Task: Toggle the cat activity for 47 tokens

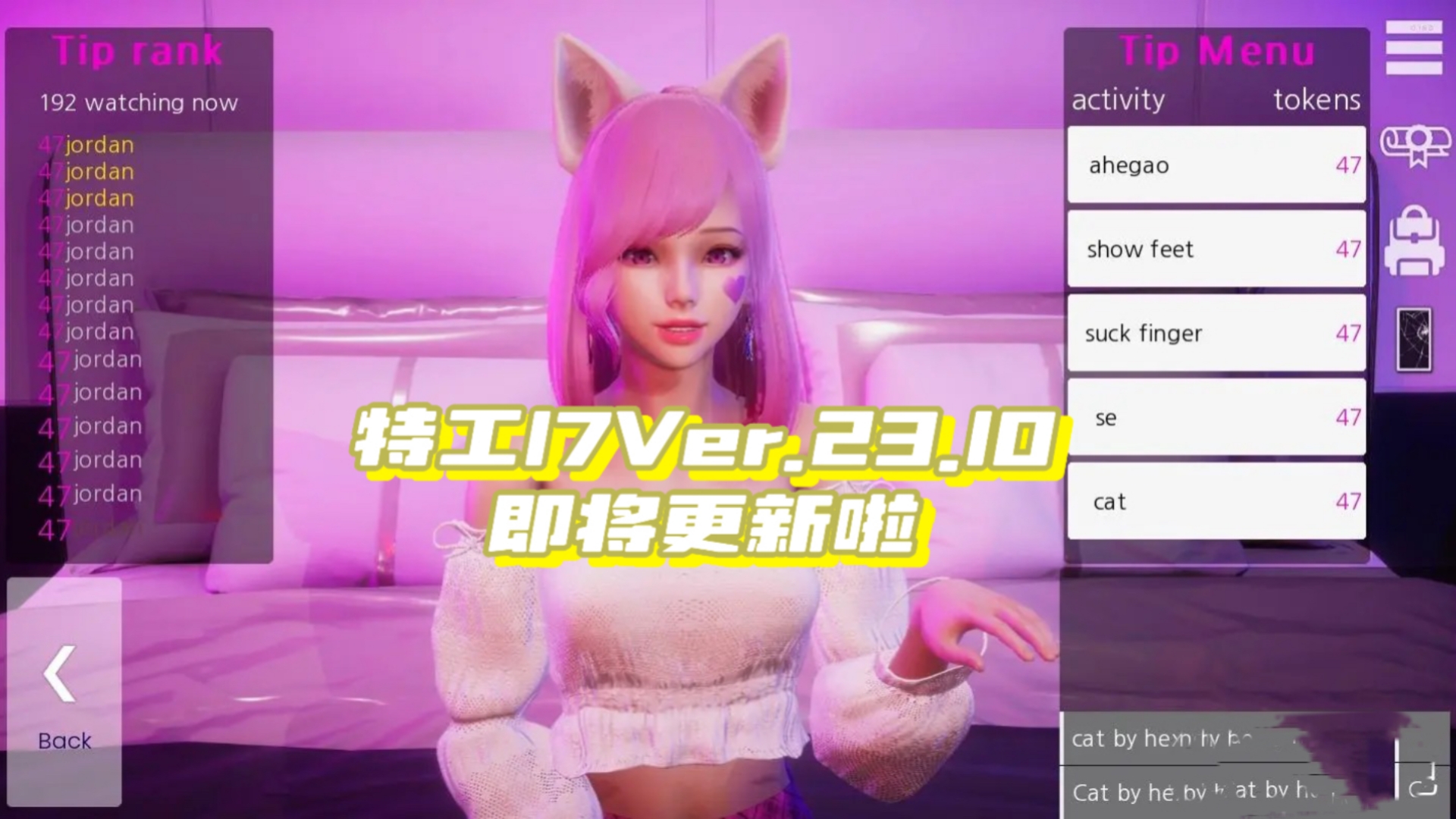Action: tap(1215, 501)
